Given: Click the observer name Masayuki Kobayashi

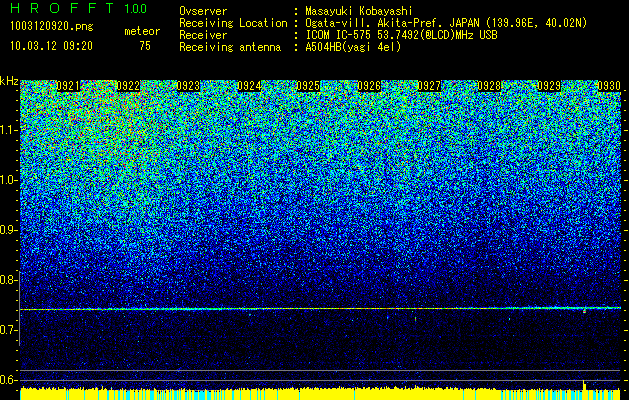Looking at the screenshot, I should (359, 11).
